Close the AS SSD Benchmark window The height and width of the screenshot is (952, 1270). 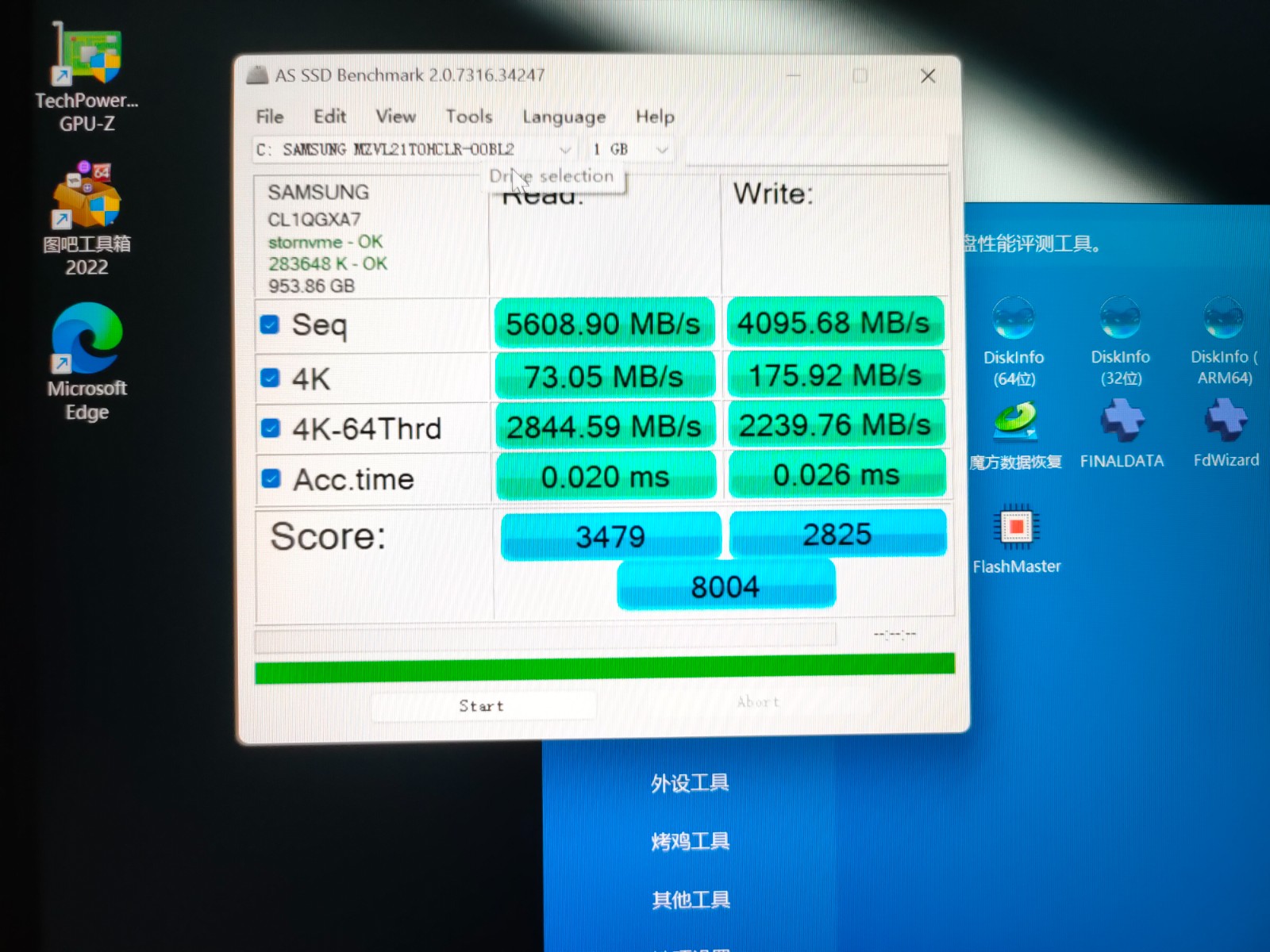928,76
